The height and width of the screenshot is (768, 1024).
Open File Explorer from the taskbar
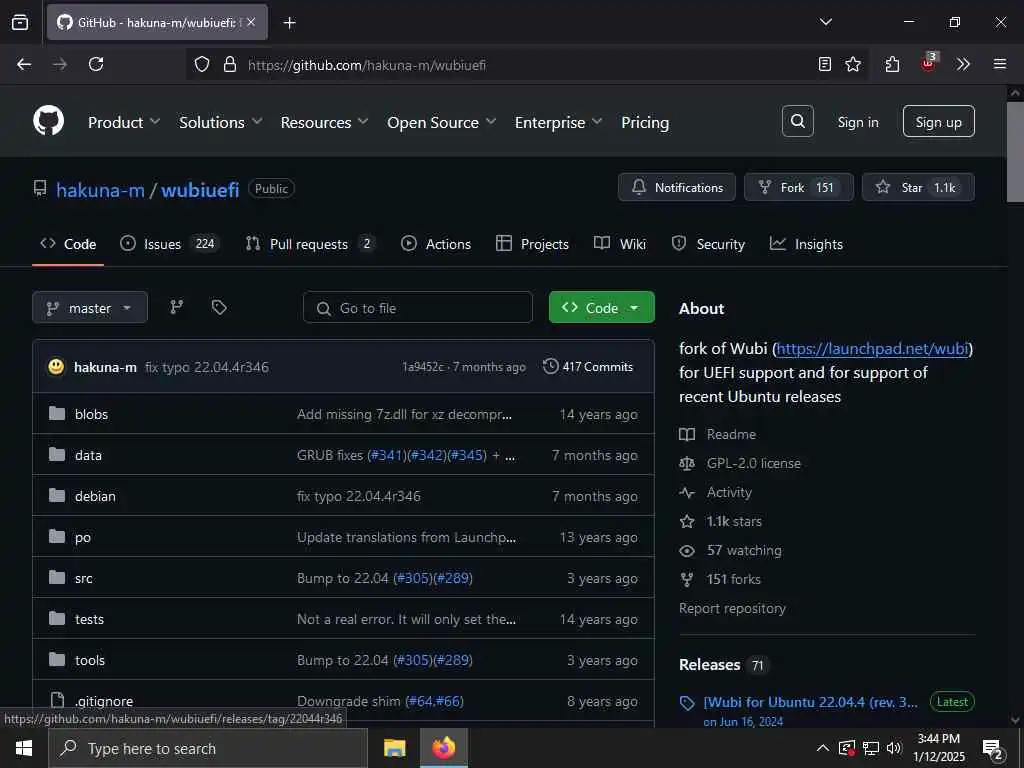point(394,748)
